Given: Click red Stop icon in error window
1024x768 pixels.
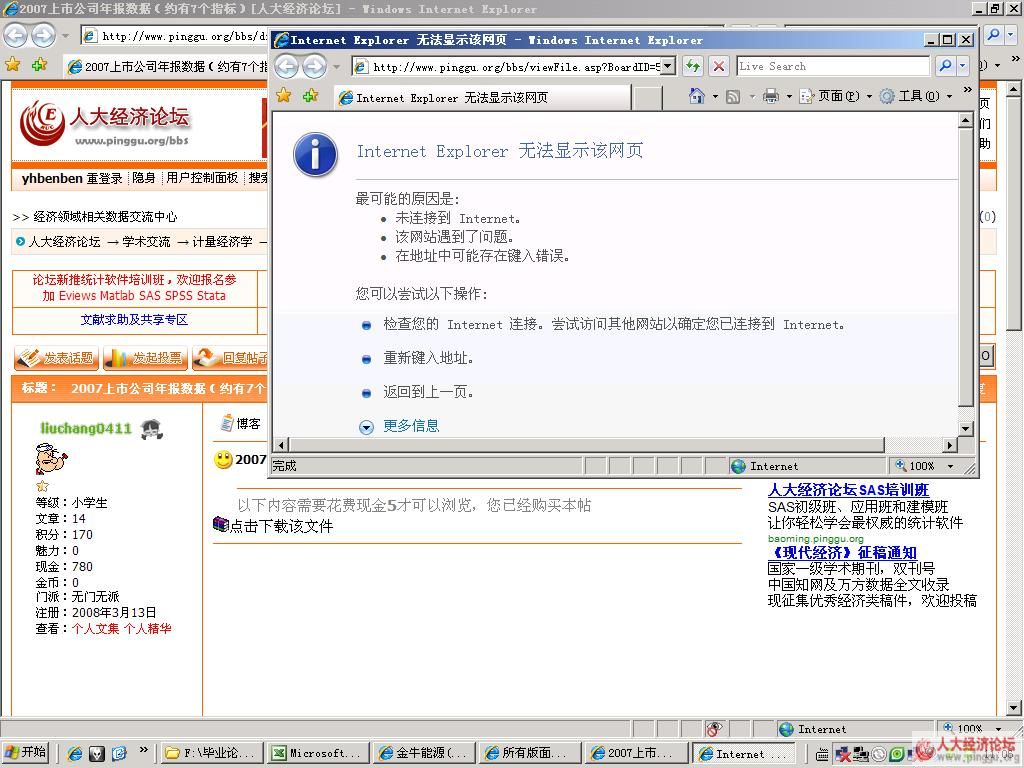Looking at the screenshot, I should pyautogui.click(x=718, y=66).
